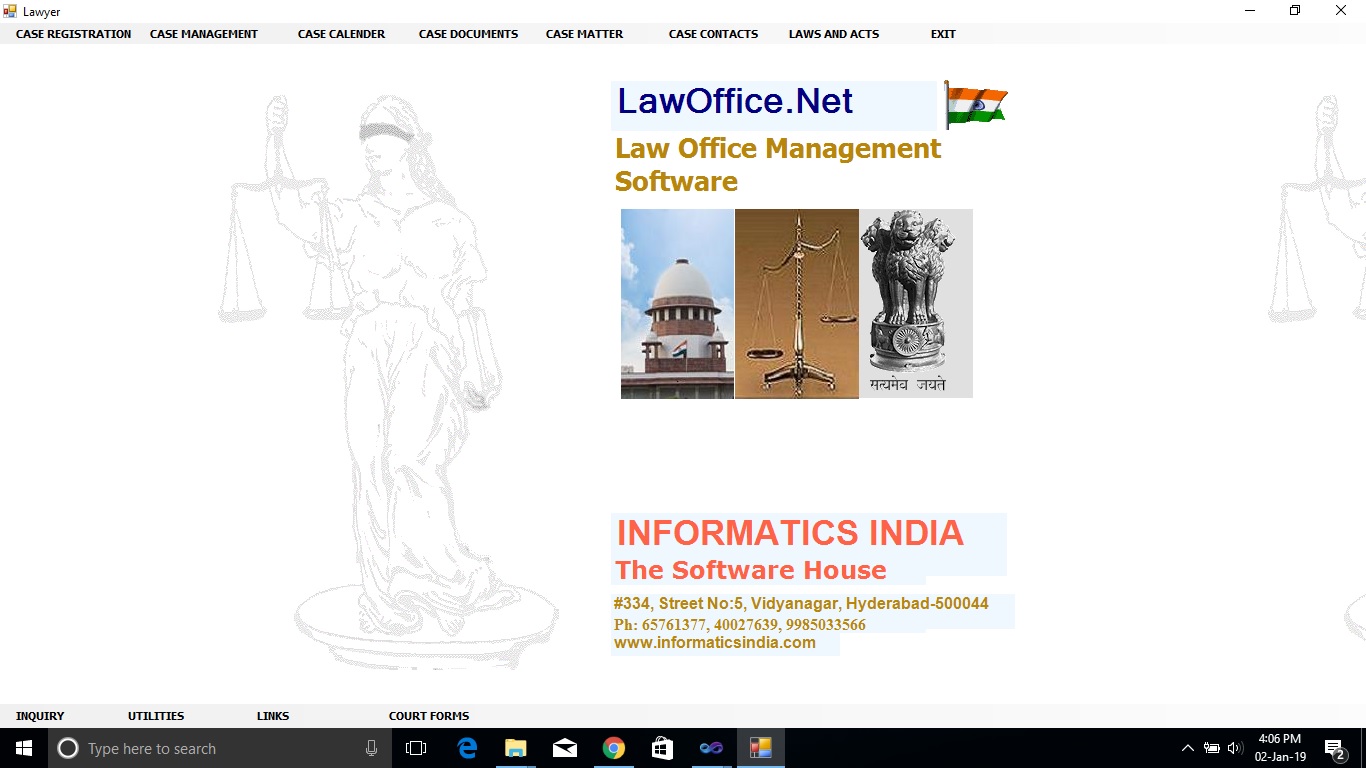1366x768 pixels.
Task: Click the Ashoka lion emblem image
Action: [x=916, y=304]
